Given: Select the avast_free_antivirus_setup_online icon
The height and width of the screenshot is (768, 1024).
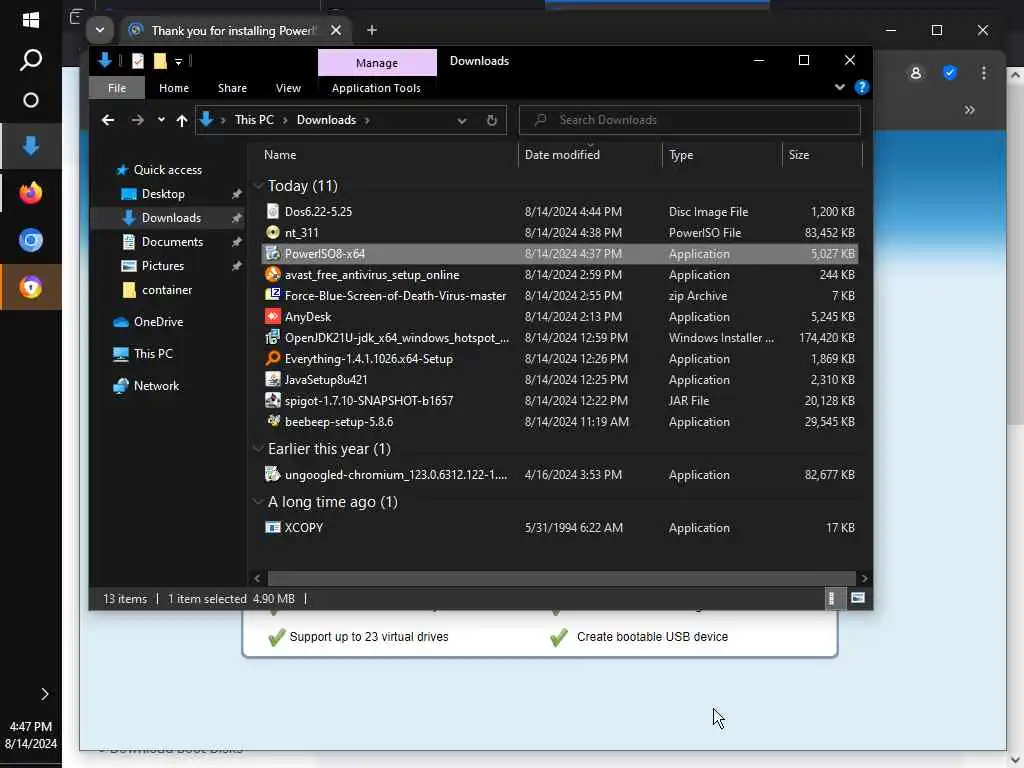Looking at the screenshot, I should point(273,274).
